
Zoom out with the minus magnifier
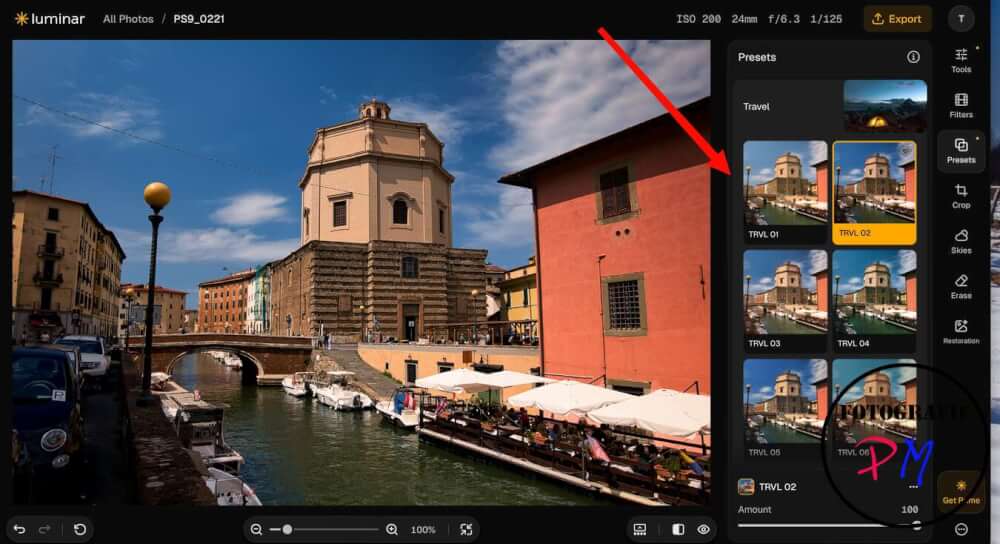pos(256,529)
